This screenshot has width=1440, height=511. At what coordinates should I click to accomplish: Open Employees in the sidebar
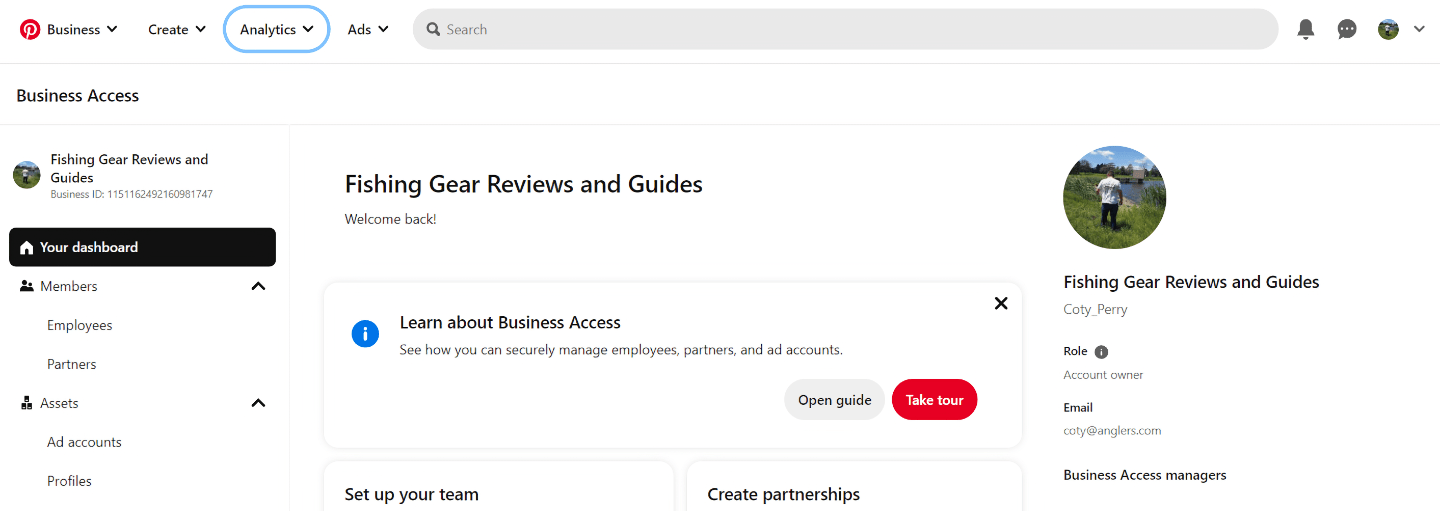click(80, 325)
